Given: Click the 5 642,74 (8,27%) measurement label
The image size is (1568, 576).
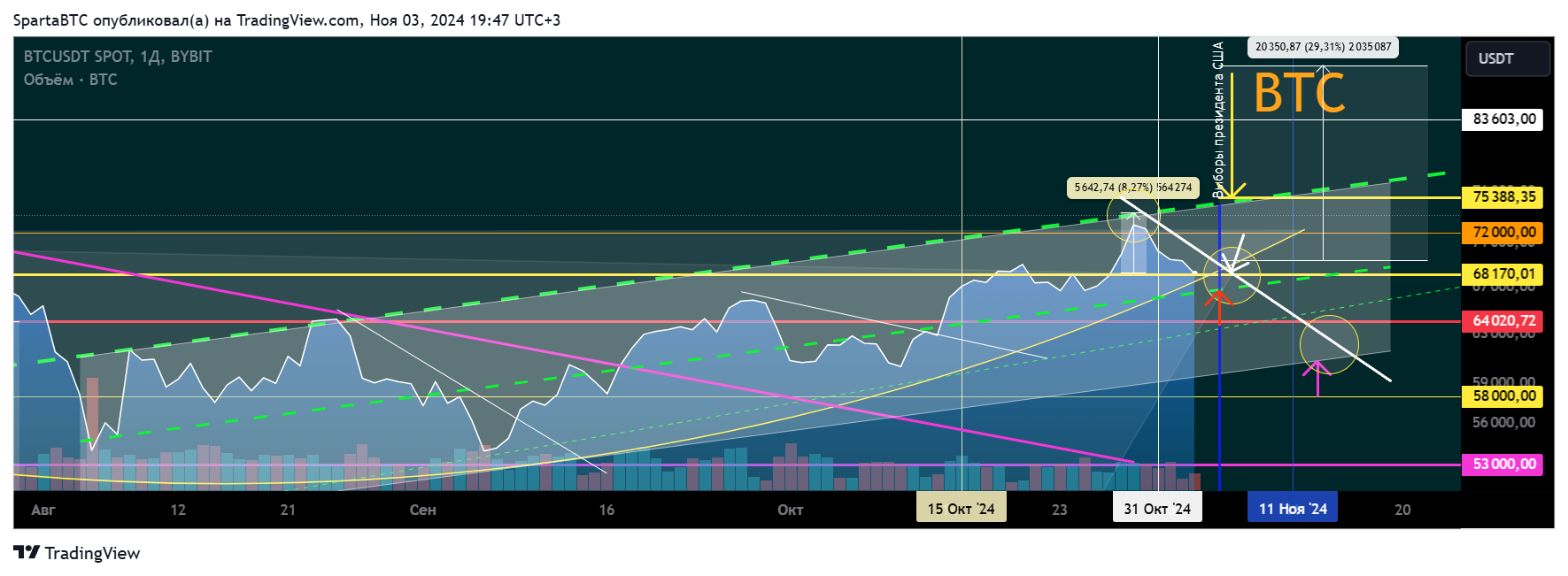Looking at the screenshot, I should click(1133, 188).
